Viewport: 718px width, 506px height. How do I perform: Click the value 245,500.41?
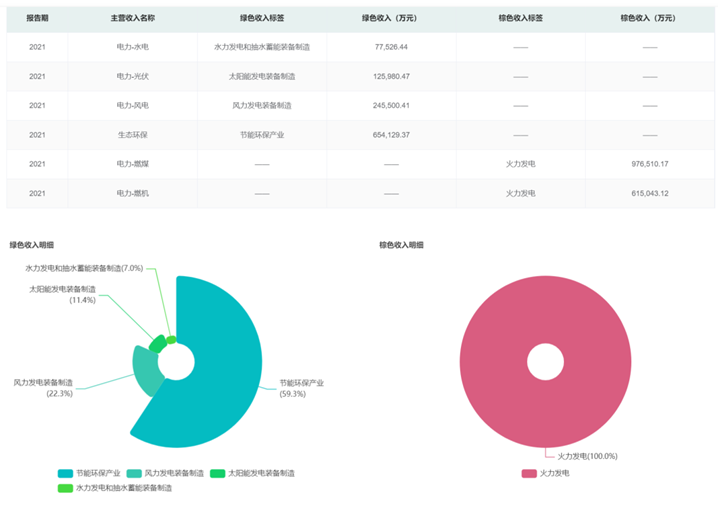point(391,106)
